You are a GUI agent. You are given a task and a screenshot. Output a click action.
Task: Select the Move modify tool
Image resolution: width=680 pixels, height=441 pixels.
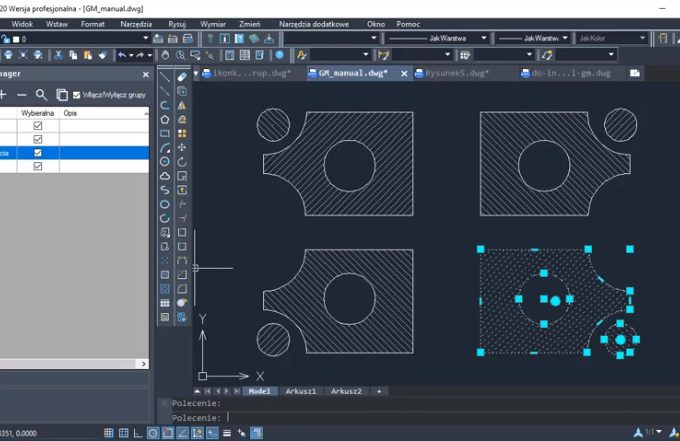182,147
